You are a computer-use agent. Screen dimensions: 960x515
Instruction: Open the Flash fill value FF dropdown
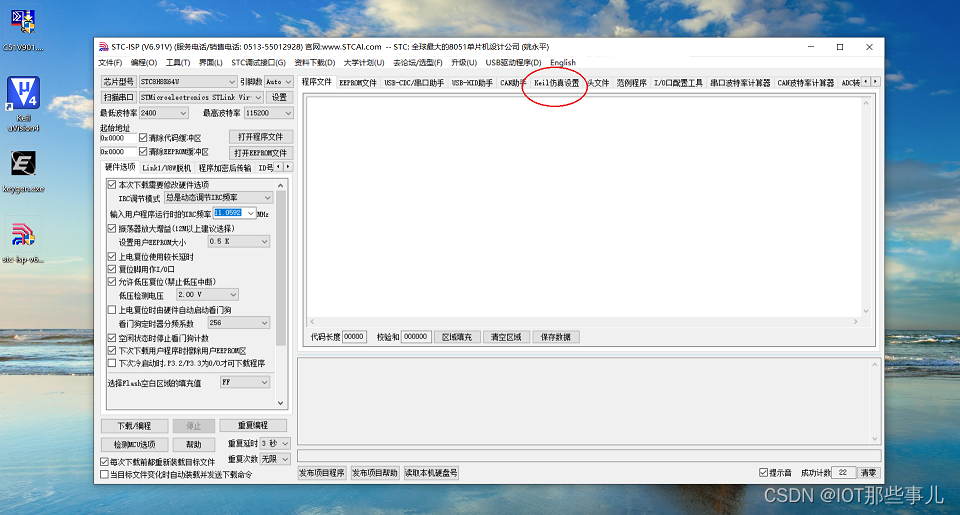coord(244,382)
